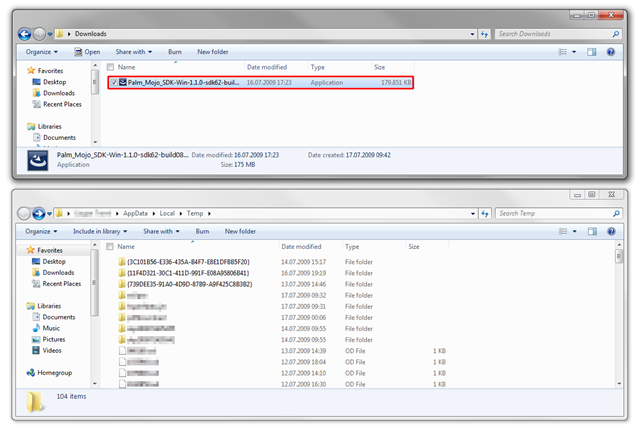This screenshot has width=640, height=431.
Task: Expand view options arrow in Temp window
Action: (574, 231)
